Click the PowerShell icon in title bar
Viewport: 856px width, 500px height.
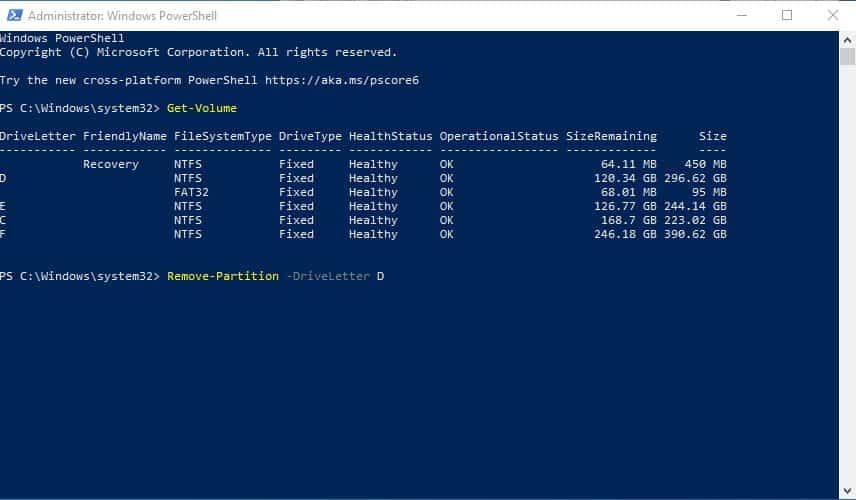(x=14, y=15)
